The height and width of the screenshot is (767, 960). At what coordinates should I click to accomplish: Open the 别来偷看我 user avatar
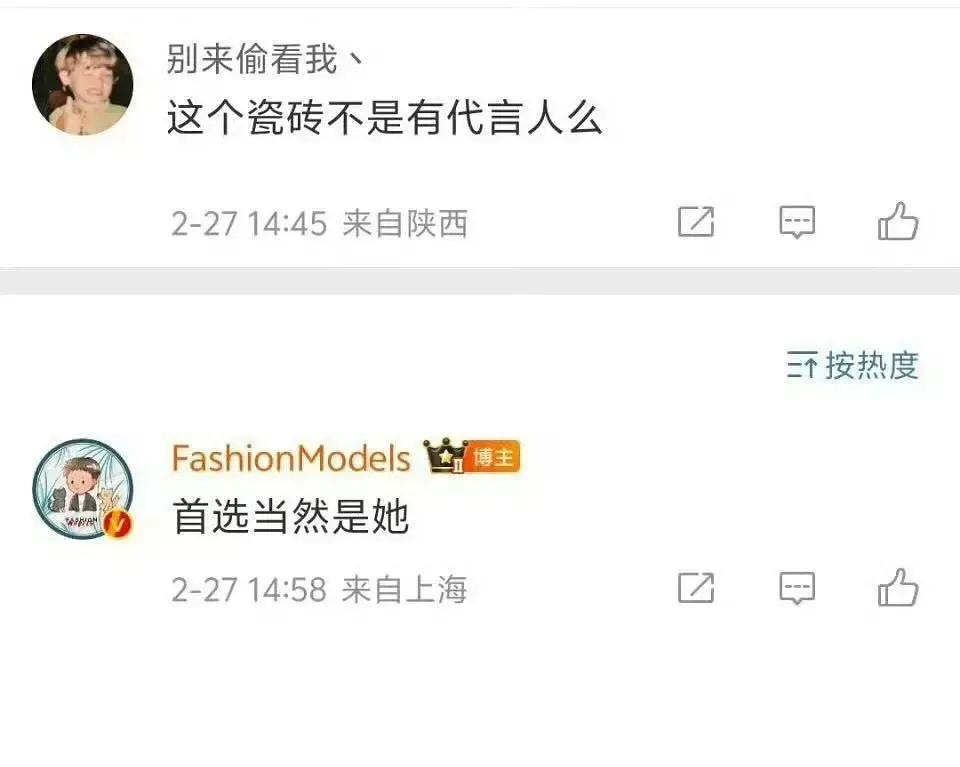(83, 84)
